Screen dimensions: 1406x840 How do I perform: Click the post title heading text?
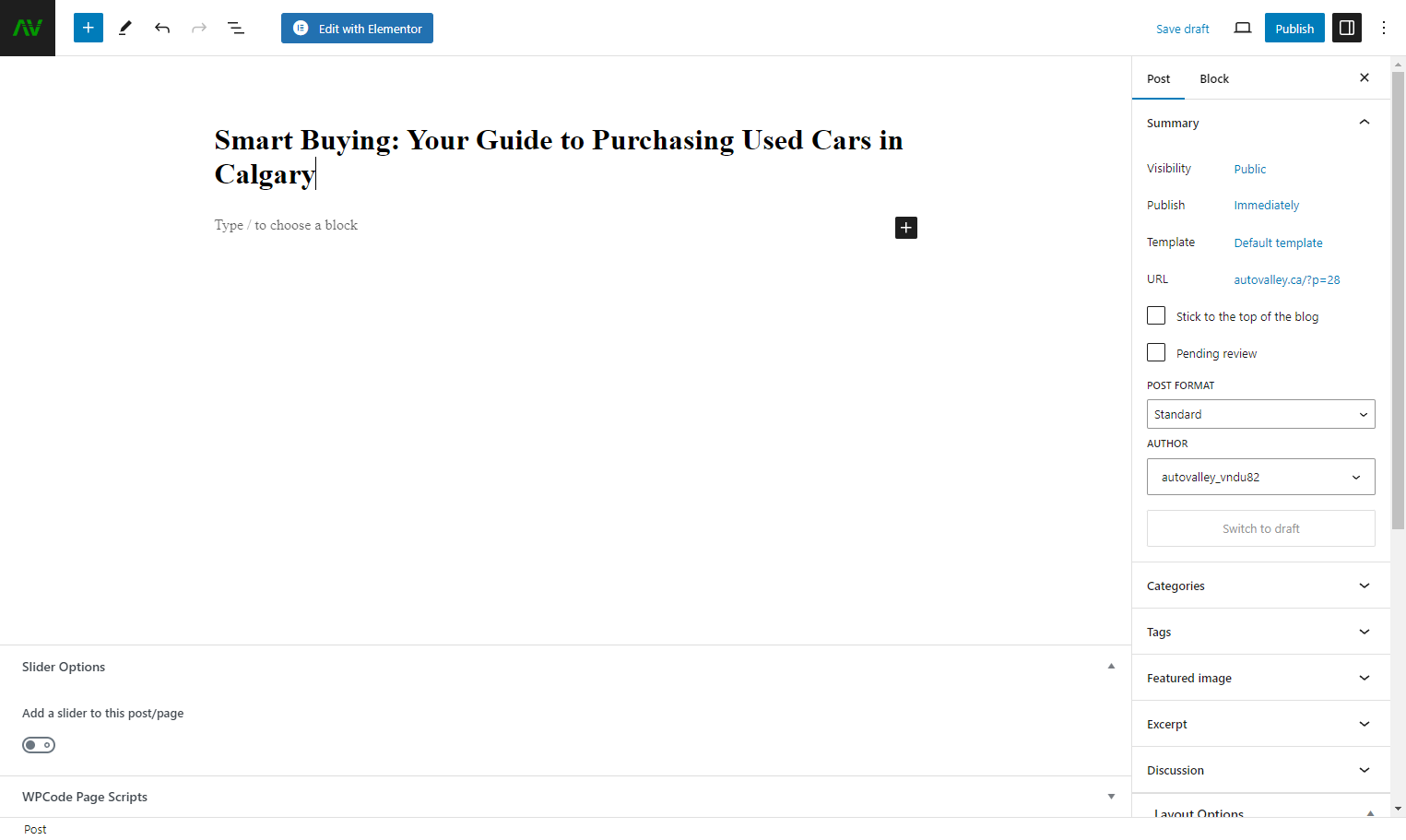[559, 157]
